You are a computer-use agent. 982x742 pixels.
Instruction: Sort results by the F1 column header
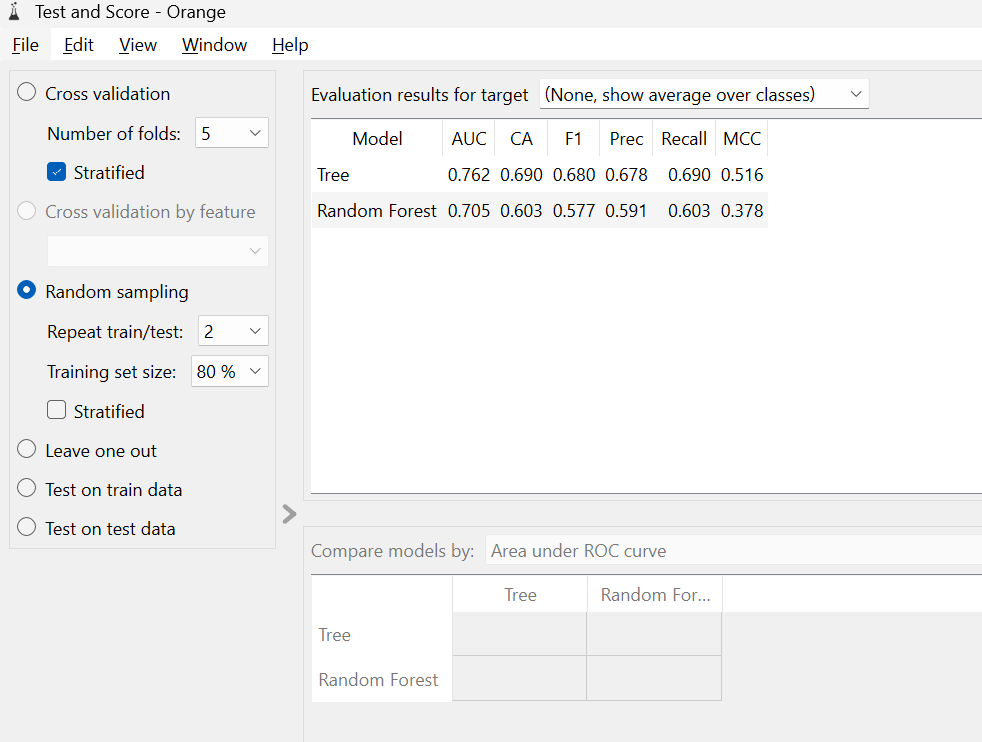tap(574, 139)
